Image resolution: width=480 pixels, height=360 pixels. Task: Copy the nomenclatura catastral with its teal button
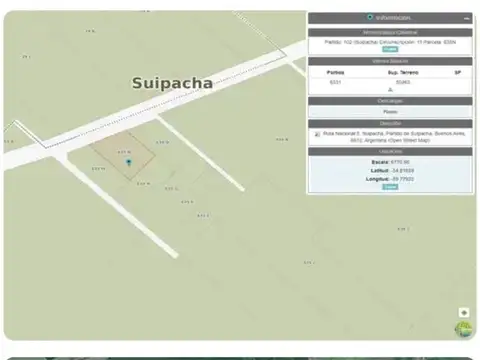click(x=390, y=49)
